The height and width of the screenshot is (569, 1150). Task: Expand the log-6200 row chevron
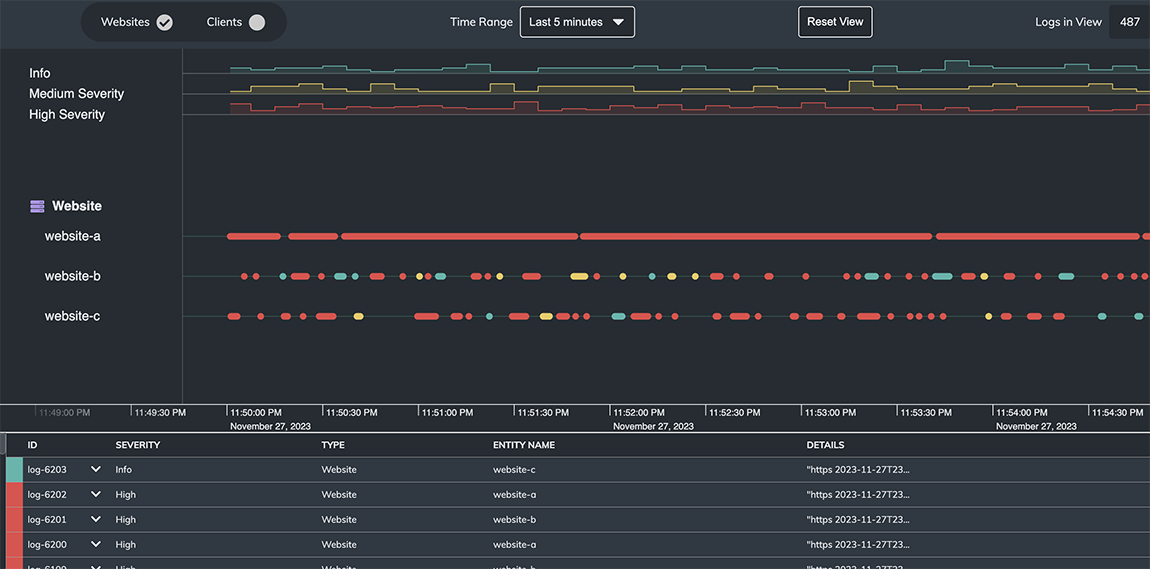pos(95,544)
